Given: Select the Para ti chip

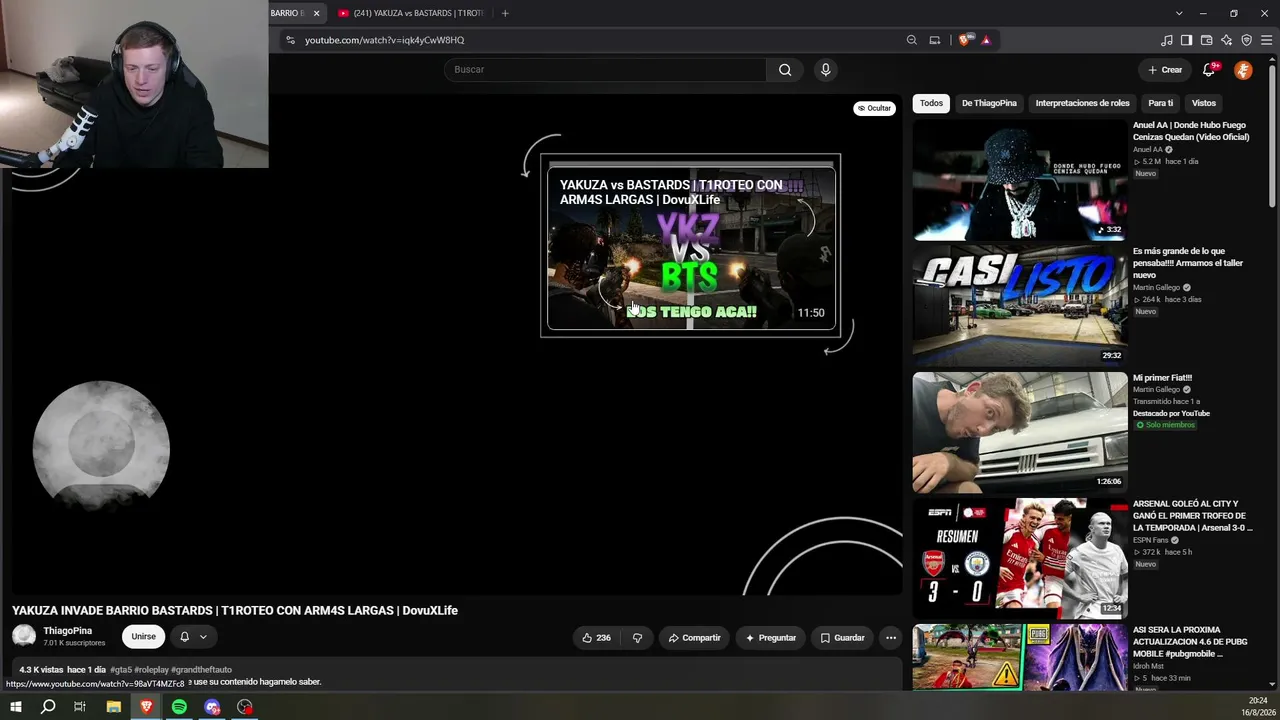Looking at the screenshot, I should tap(1160, 103).
